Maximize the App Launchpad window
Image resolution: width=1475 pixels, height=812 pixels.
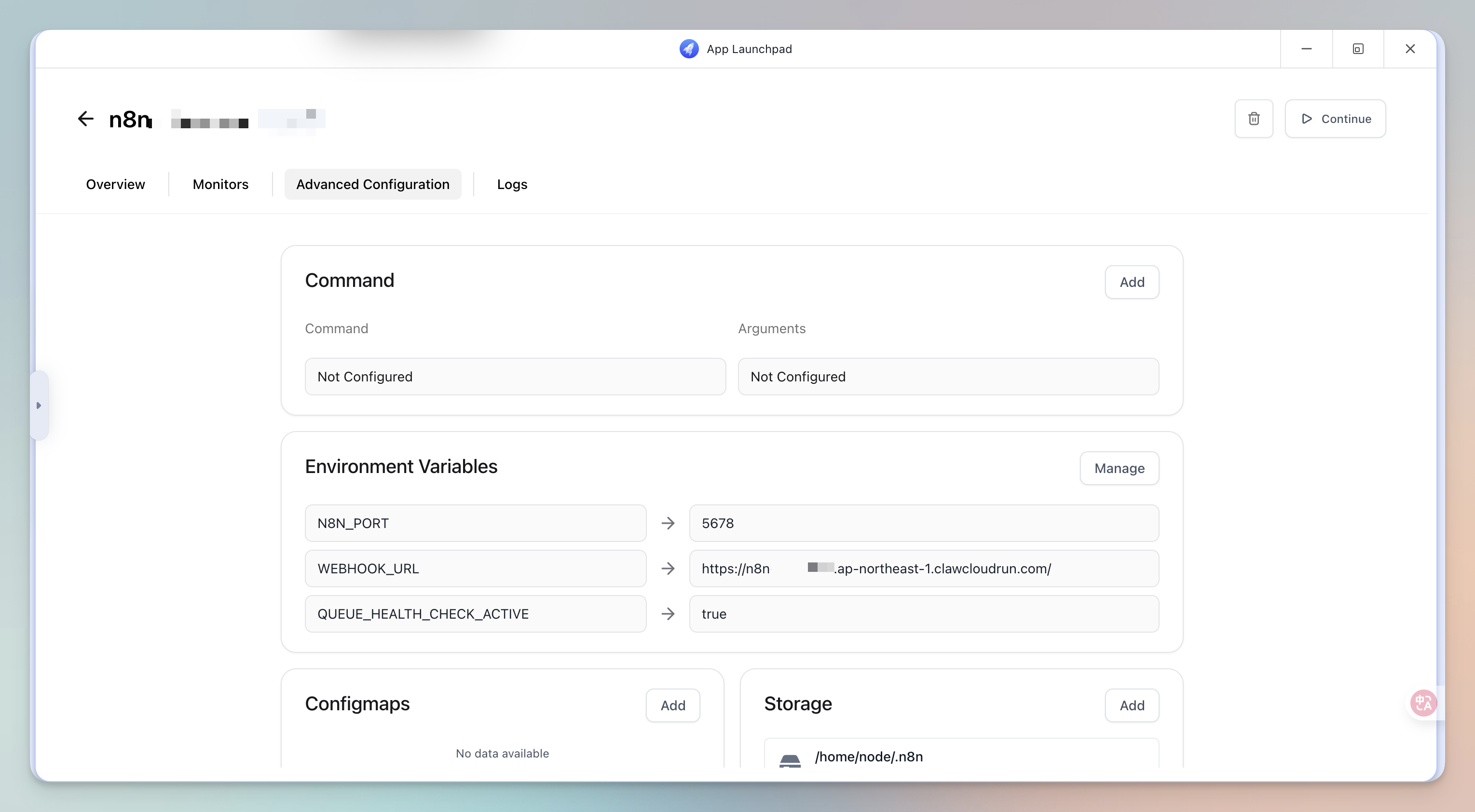[1358, 49]
